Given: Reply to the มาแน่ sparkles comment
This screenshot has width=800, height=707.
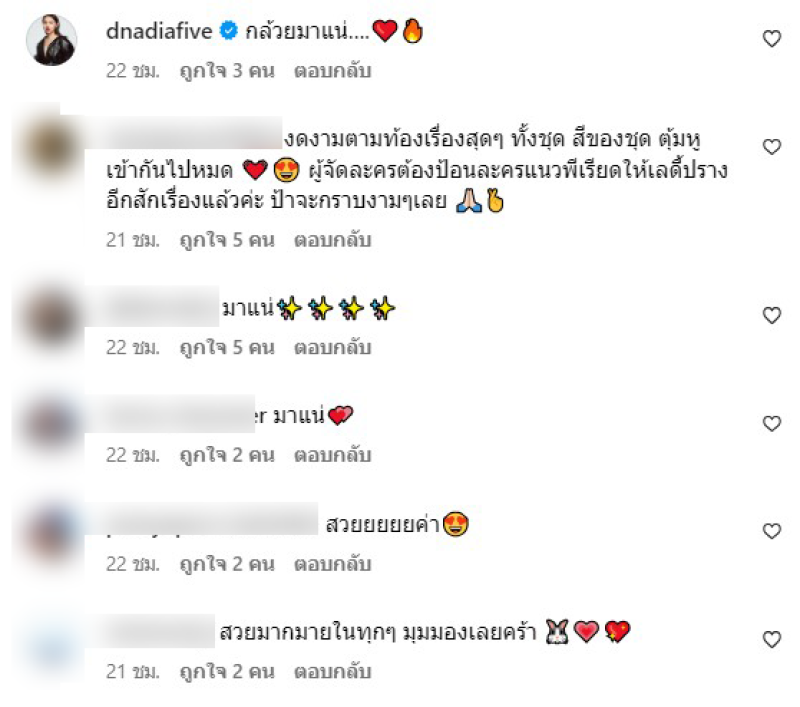Looking at the screenshot, I should click(x=332, y=348).
